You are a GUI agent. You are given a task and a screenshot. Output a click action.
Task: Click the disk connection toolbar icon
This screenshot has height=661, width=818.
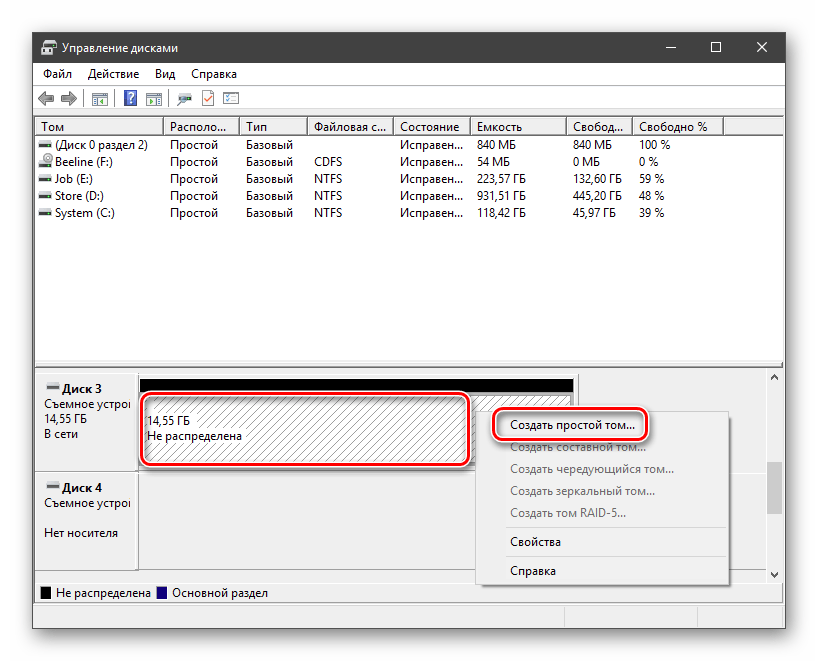[x=184, y=98]
